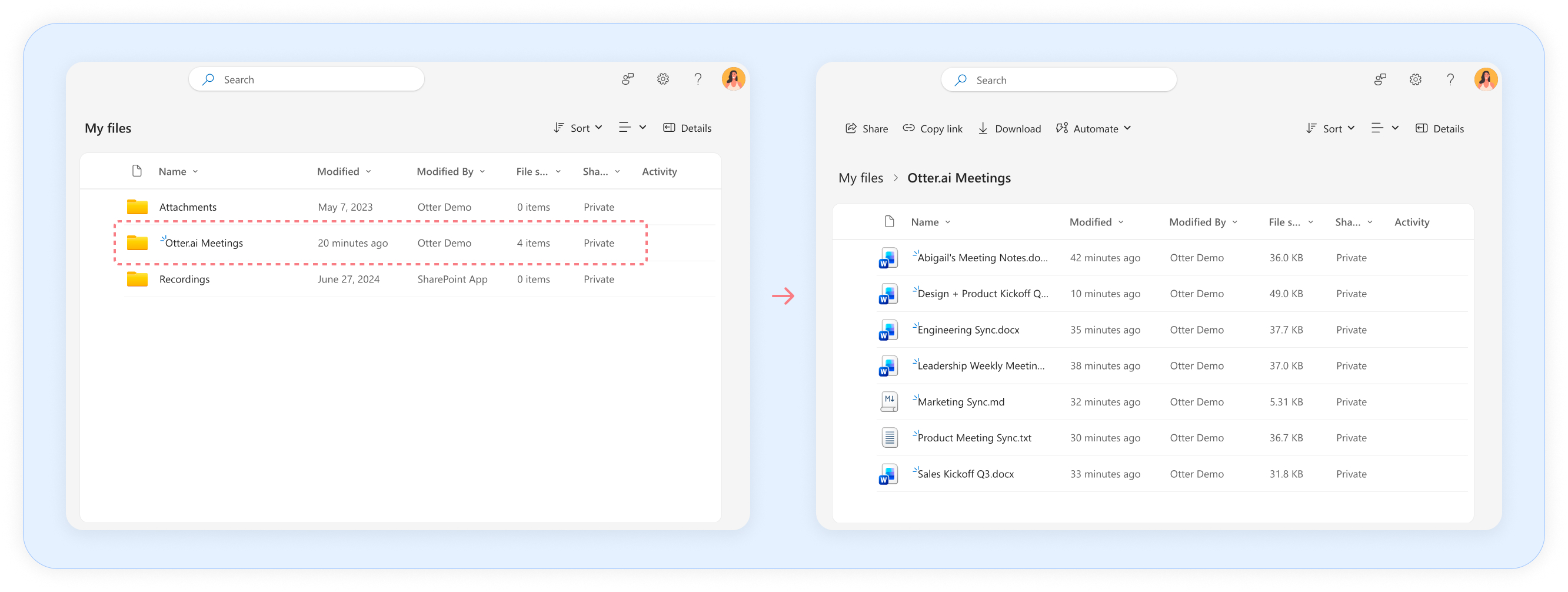Open Engineering Sync.docx file
1568x592 pixels.
pos(968,330)
